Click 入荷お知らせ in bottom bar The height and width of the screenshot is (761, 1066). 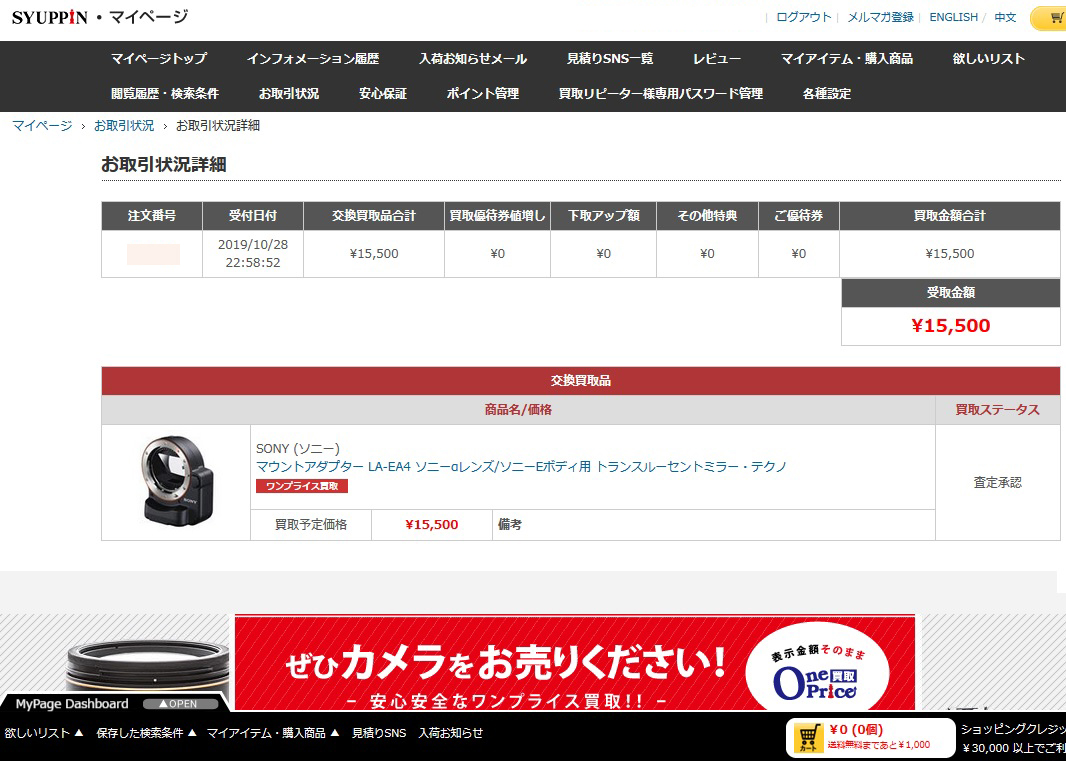[x=451, y=733]
